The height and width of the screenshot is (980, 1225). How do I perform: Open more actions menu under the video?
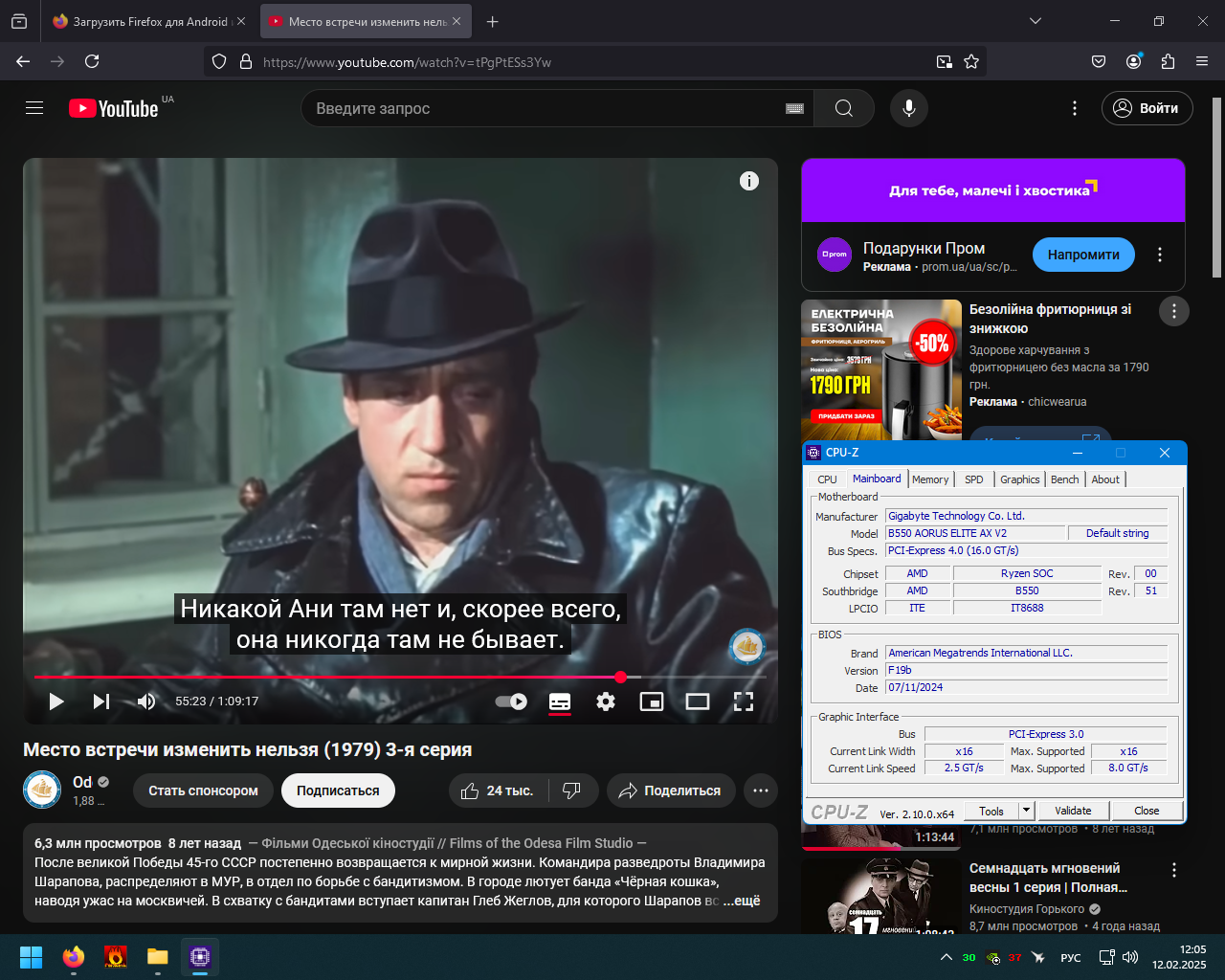(761, 791)
